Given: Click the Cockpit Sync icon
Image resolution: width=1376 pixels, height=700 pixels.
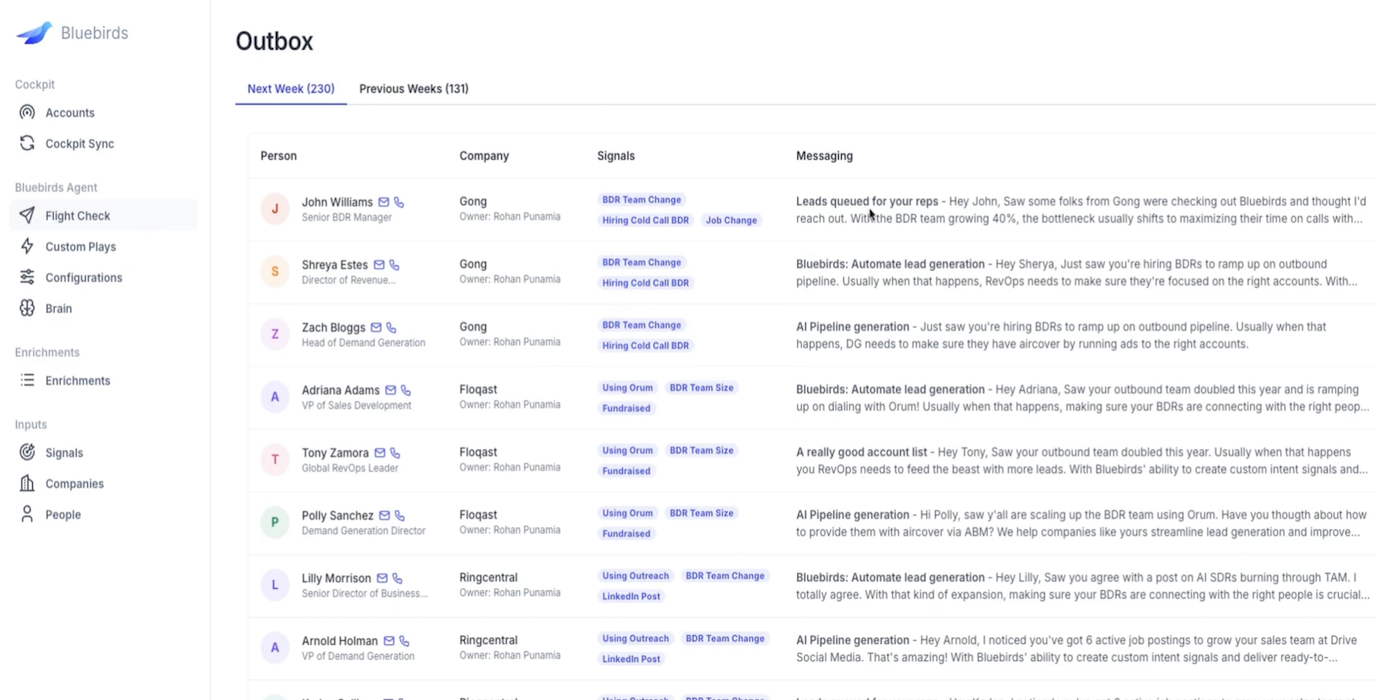Looking at the screenshot, I should point(27,144).
